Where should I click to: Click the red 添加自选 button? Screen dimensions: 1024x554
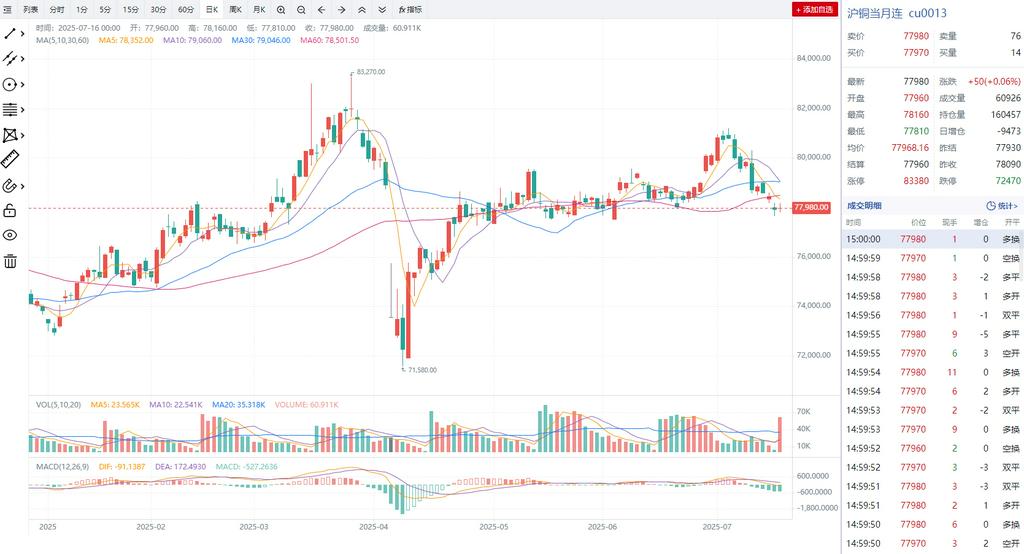coord(814,9)
